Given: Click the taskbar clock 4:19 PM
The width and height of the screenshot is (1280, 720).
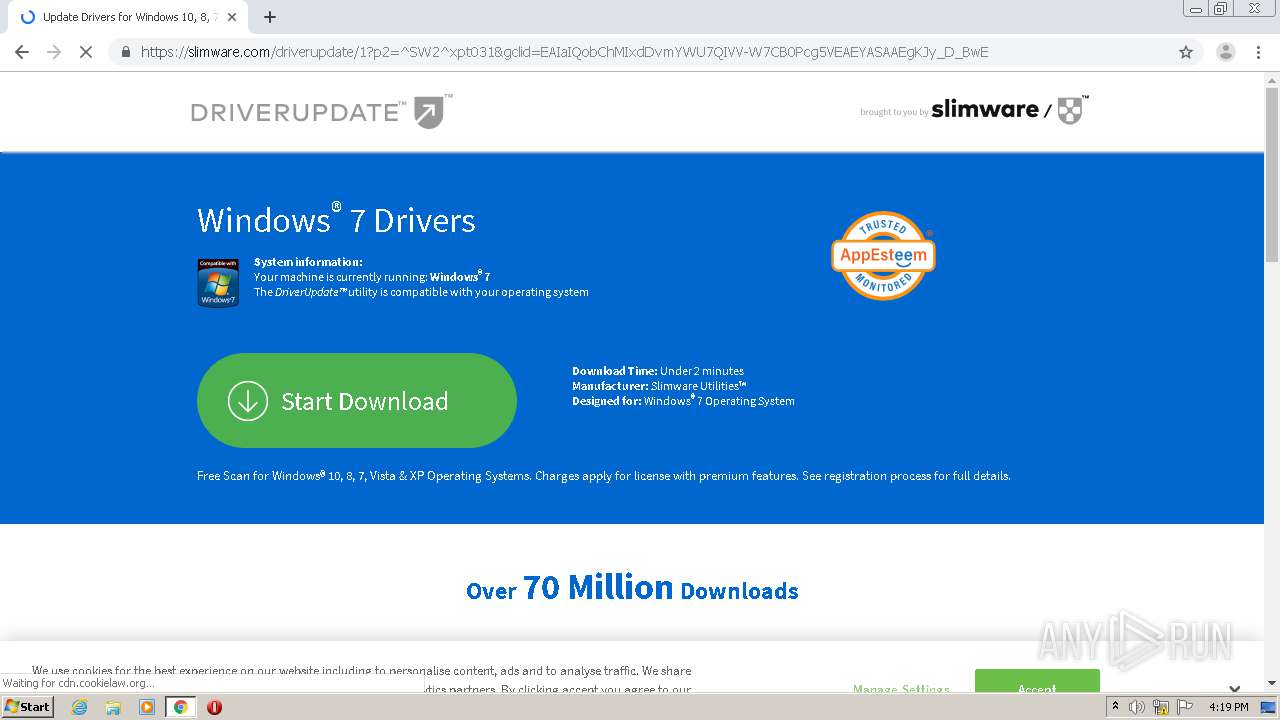Looking at the screenshot, I should coord(1228,707).
